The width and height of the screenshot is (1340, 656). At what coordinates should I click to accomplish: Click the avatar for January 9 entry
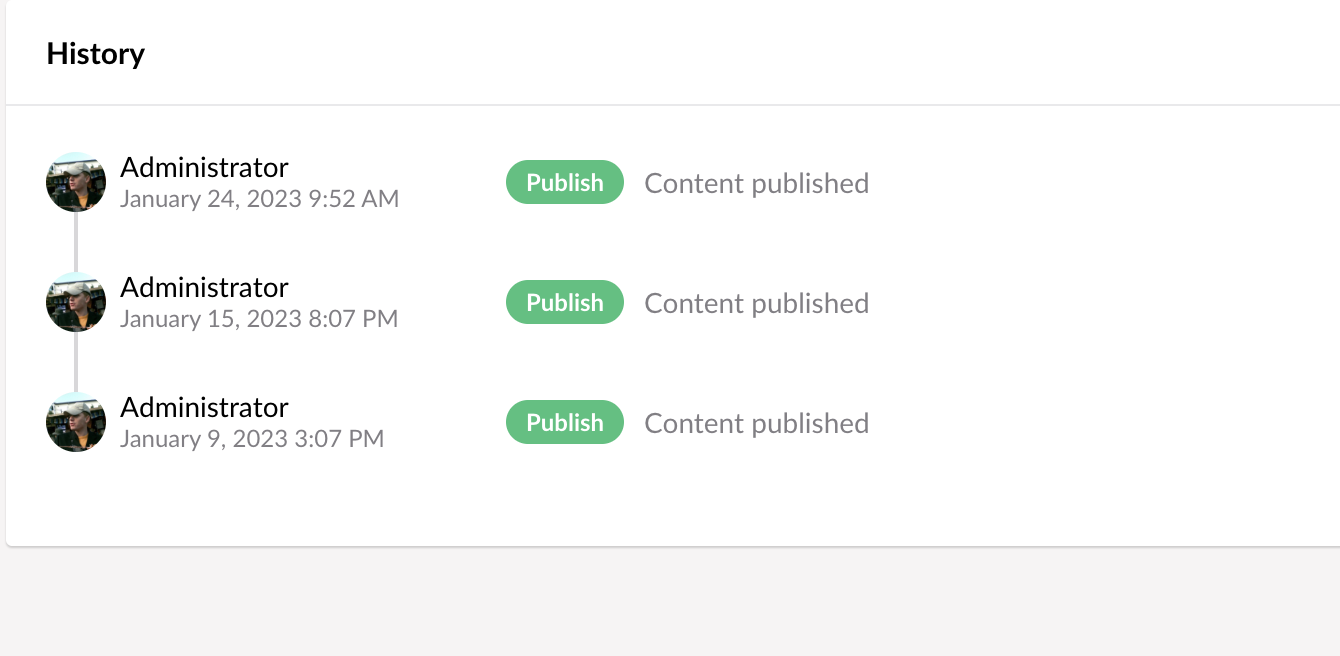pos(76,422)
